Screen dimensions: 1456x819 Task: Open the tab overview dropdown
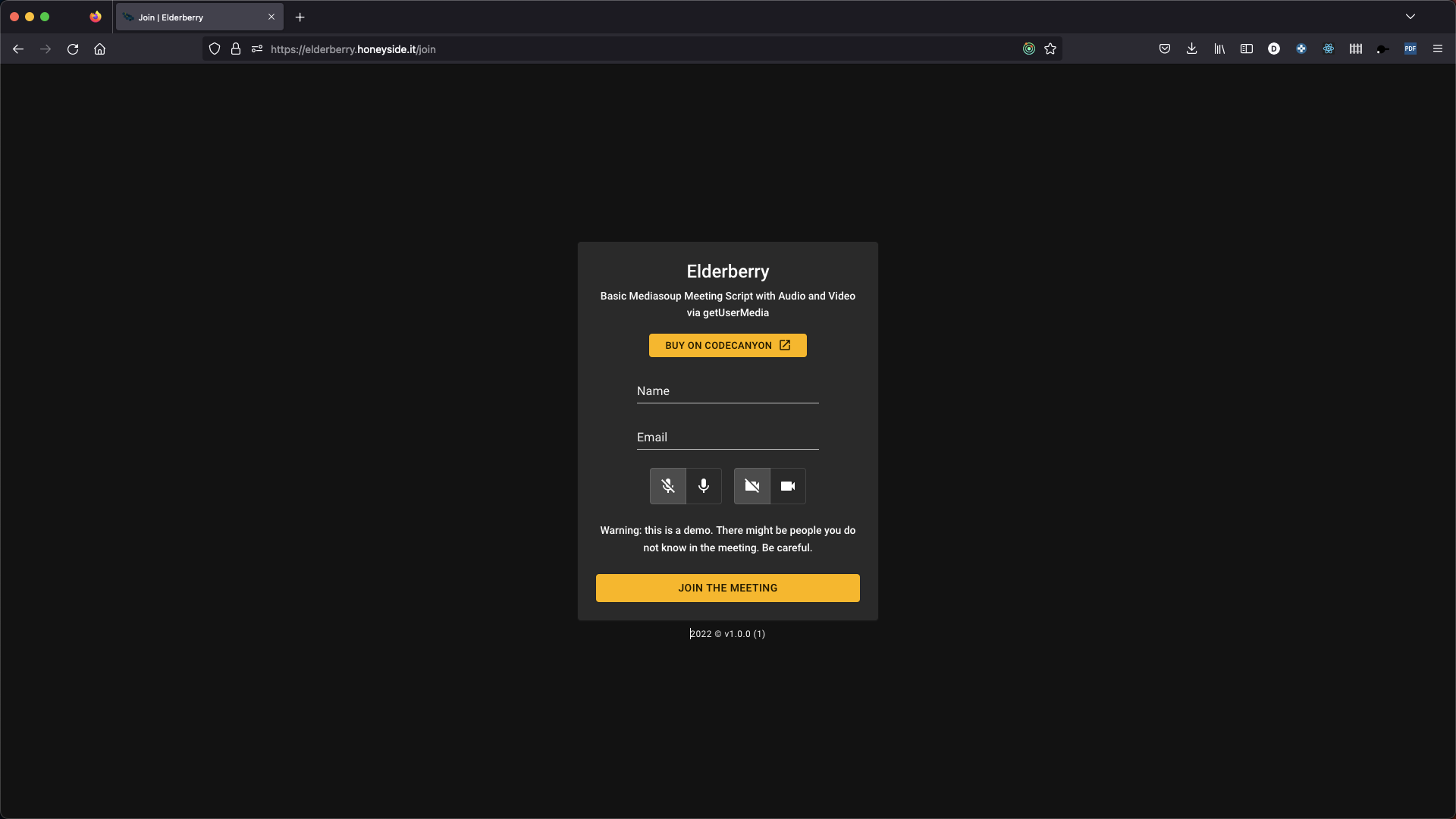point(1410,16)
